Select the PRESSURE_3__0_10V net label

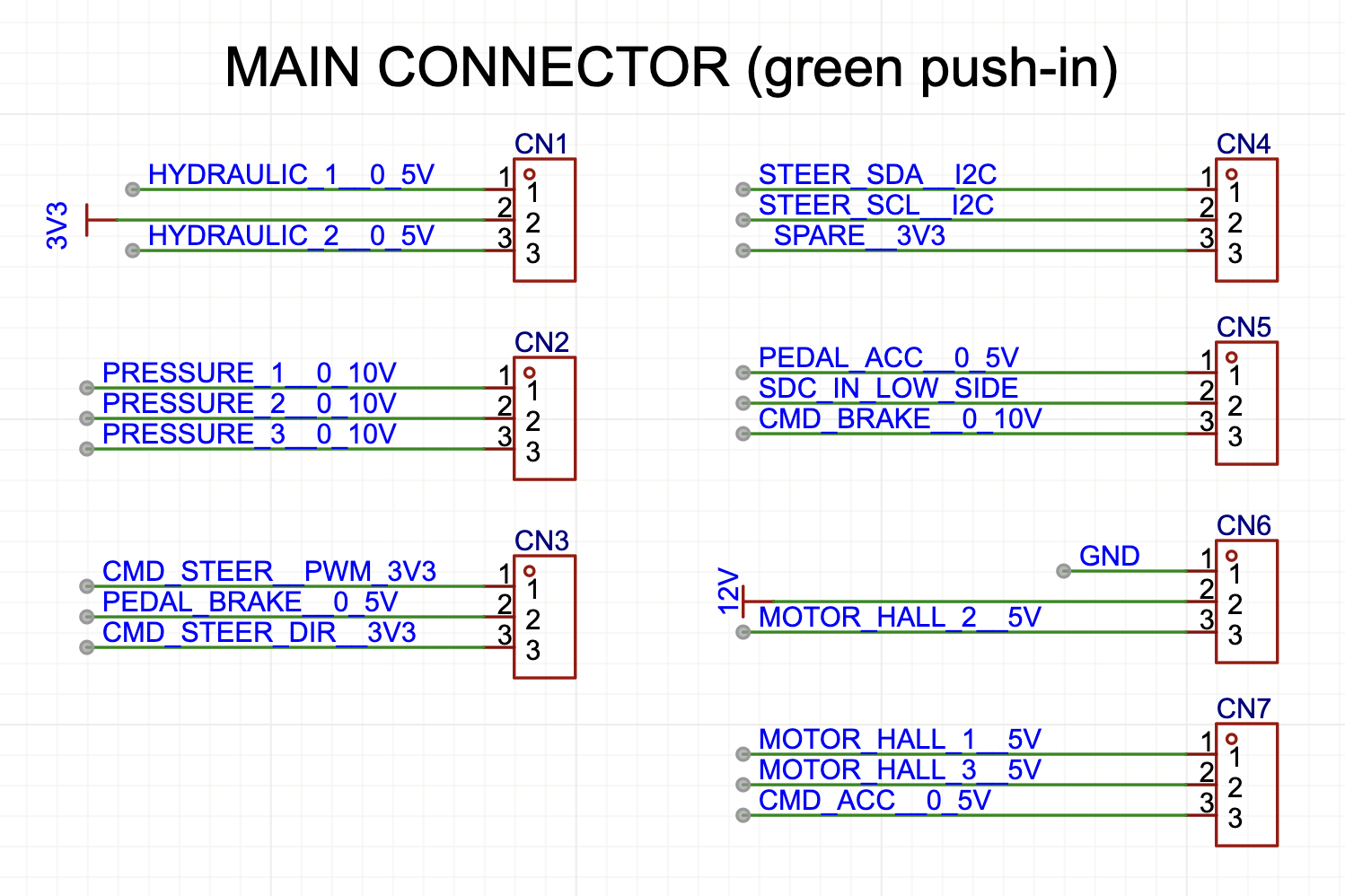click(x=249, y=435)
